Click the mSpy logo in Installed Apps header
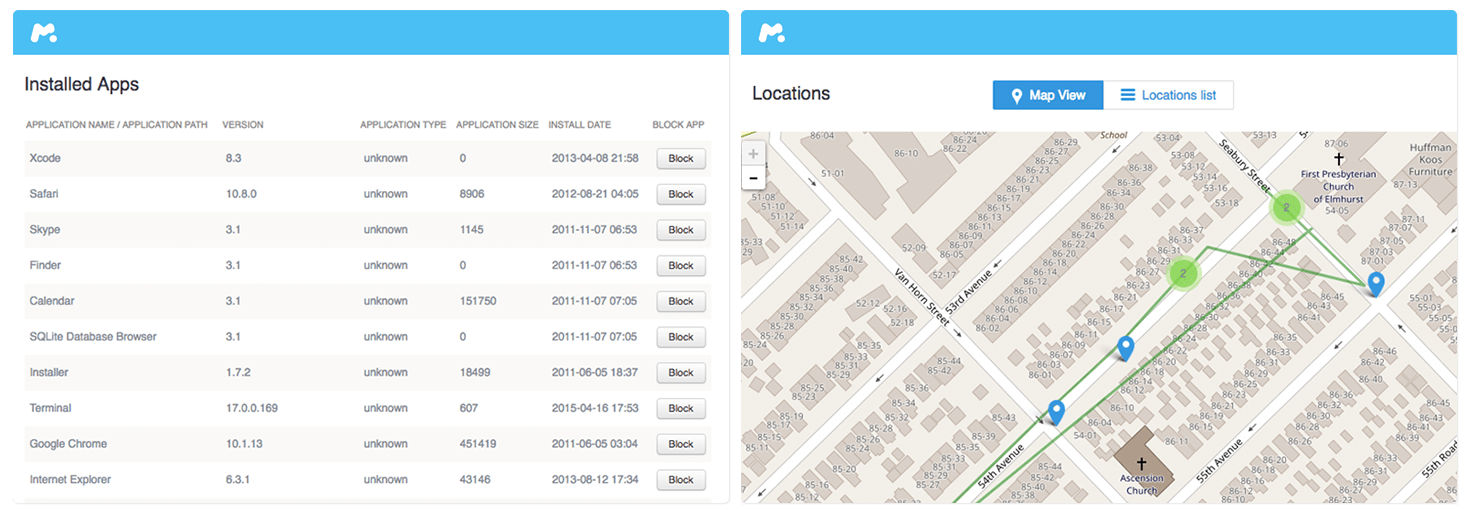This screenshot has width=1466, height=515. pyautogui.click(x=43, y=33)
